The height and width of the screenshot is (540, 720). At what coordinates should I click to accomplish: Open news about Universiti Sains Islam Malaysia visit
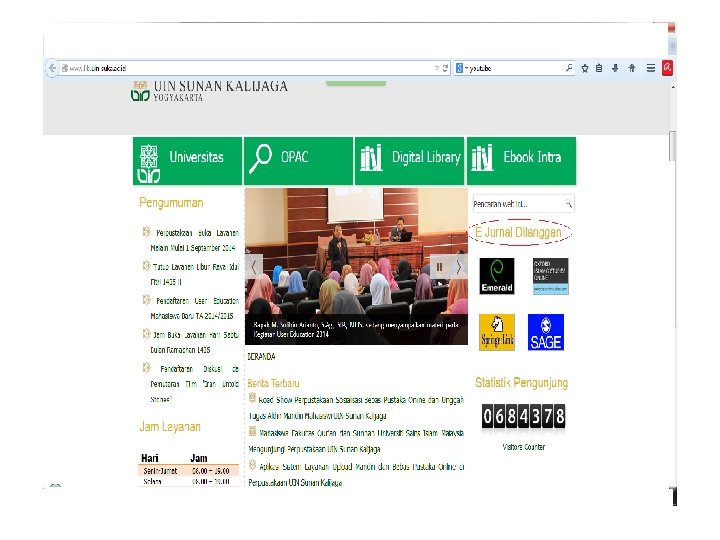pyautogui.click(x=356, y=441)
